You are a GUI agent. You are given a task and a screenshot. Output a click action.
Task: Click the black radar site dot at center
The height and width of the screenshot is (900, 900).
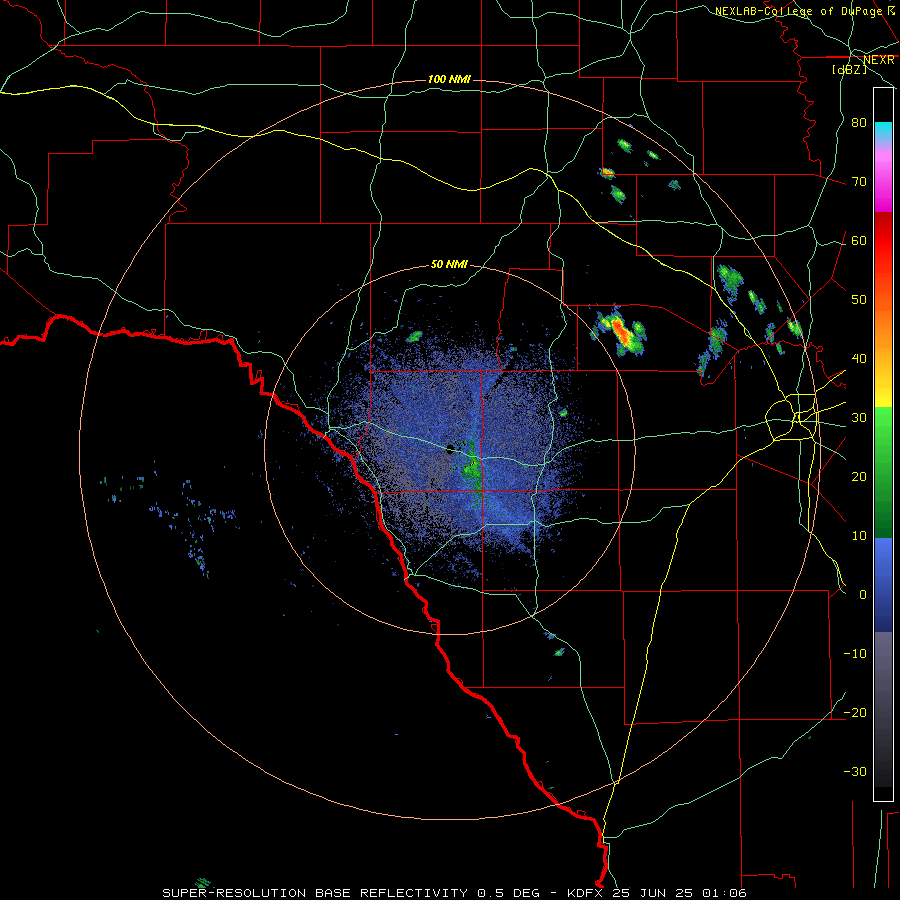coord(451,449)
